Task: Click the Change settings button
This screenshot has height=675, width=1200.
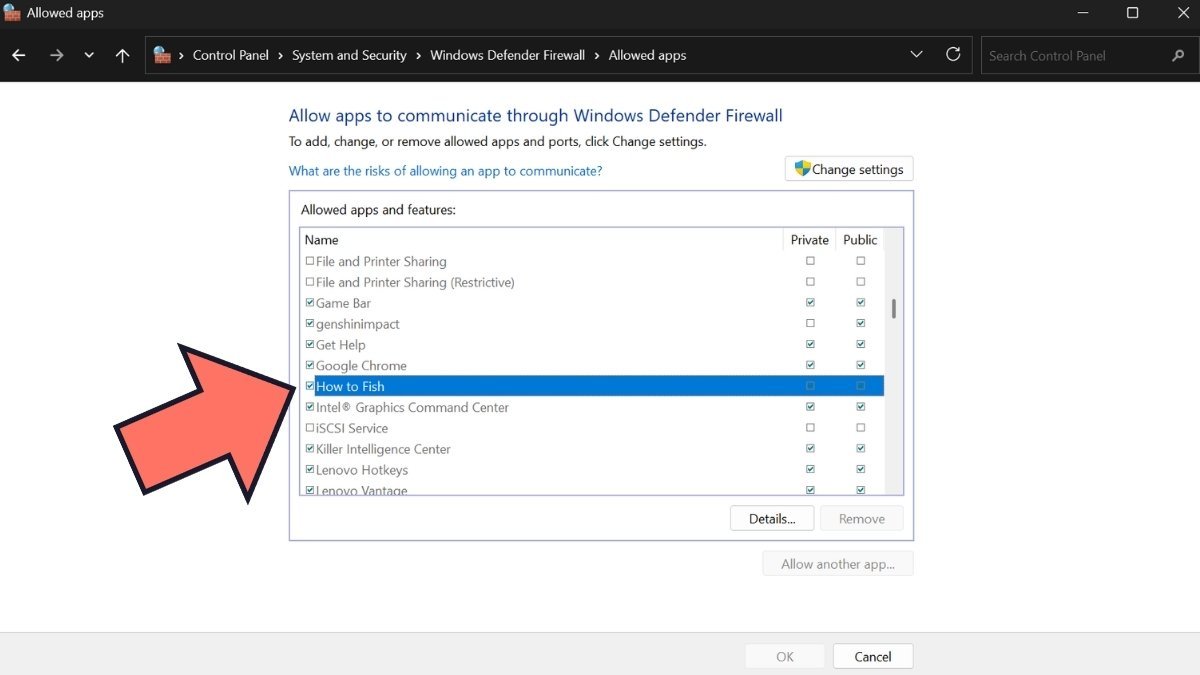Action: [x=849, y=169]
